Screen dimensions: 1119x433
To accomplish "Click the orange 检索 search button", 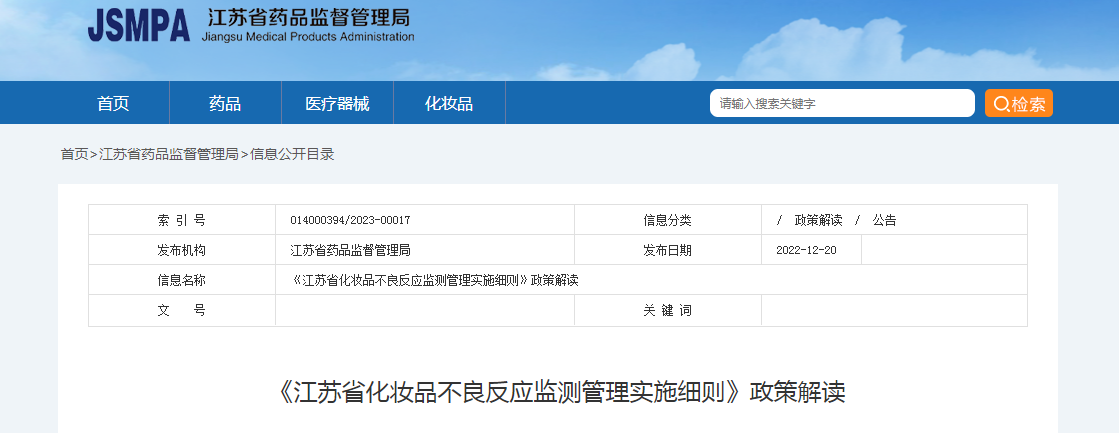I will (1018, 103).
